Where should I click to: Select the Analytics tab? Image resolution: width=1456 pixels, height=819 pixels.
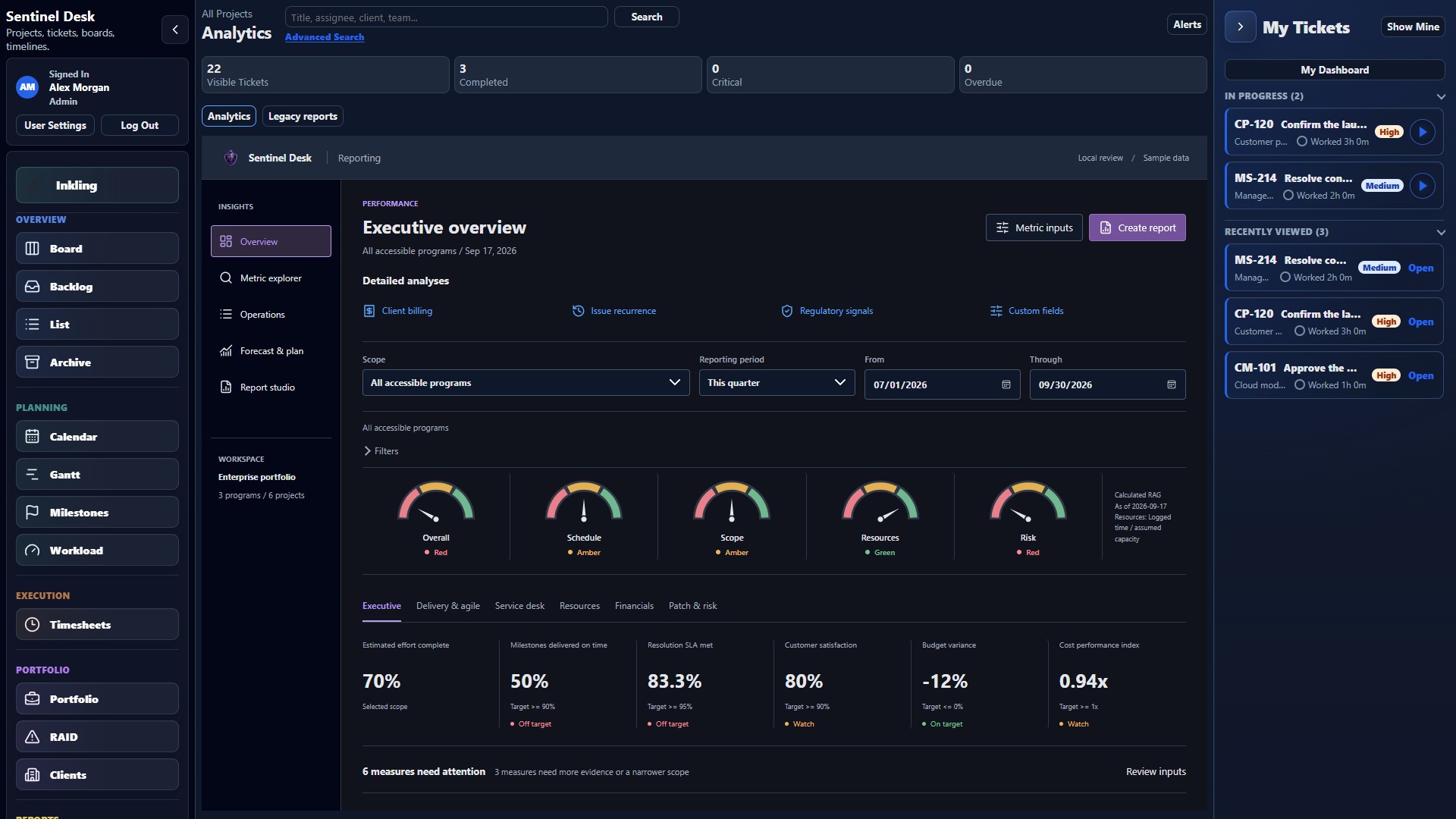click(228, 116)
